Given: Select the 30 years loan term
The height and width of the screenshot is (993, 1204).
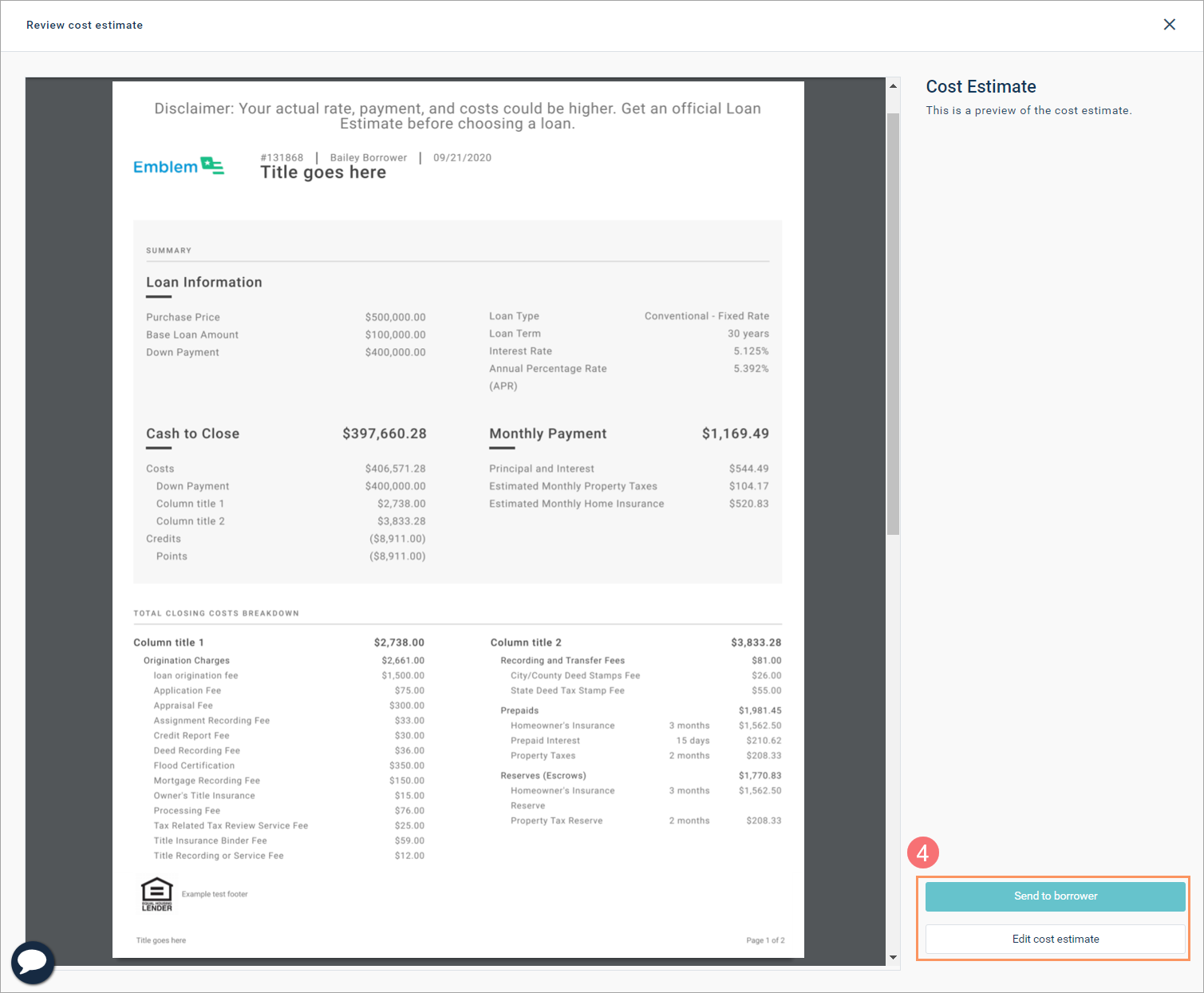Looking at the screenshot, I should point(748,334).
